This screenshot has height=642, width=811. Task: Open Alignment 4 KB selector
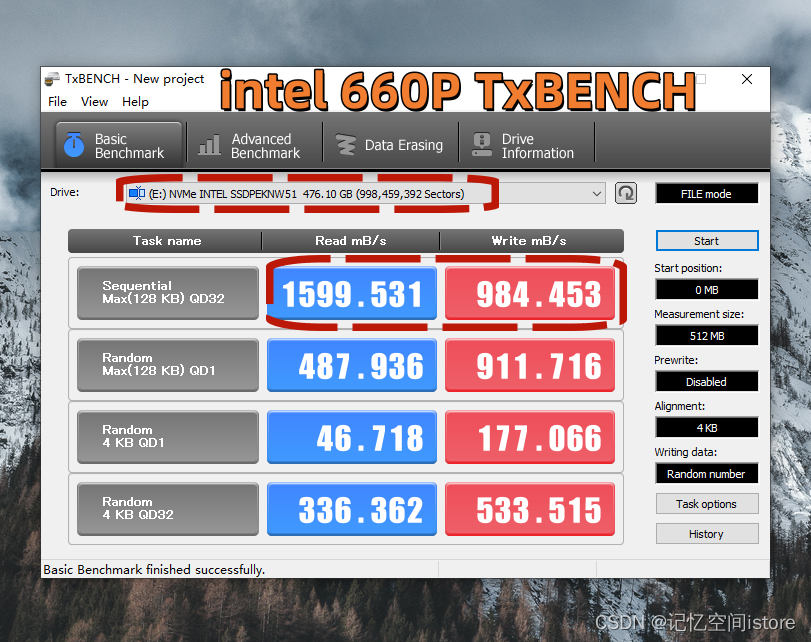point(707,428)
